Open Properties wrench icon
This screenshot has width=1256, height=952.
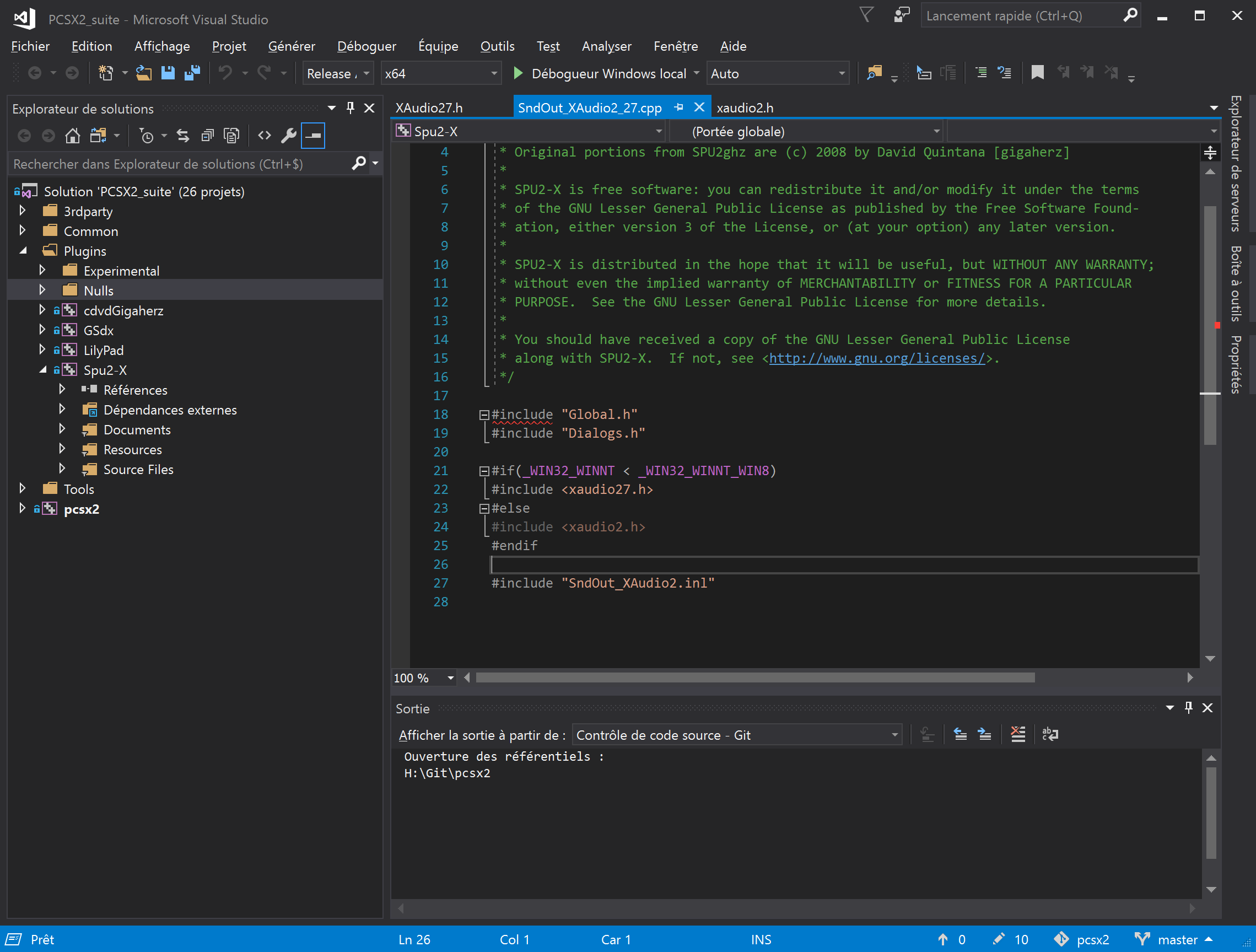tap(288, 135)
